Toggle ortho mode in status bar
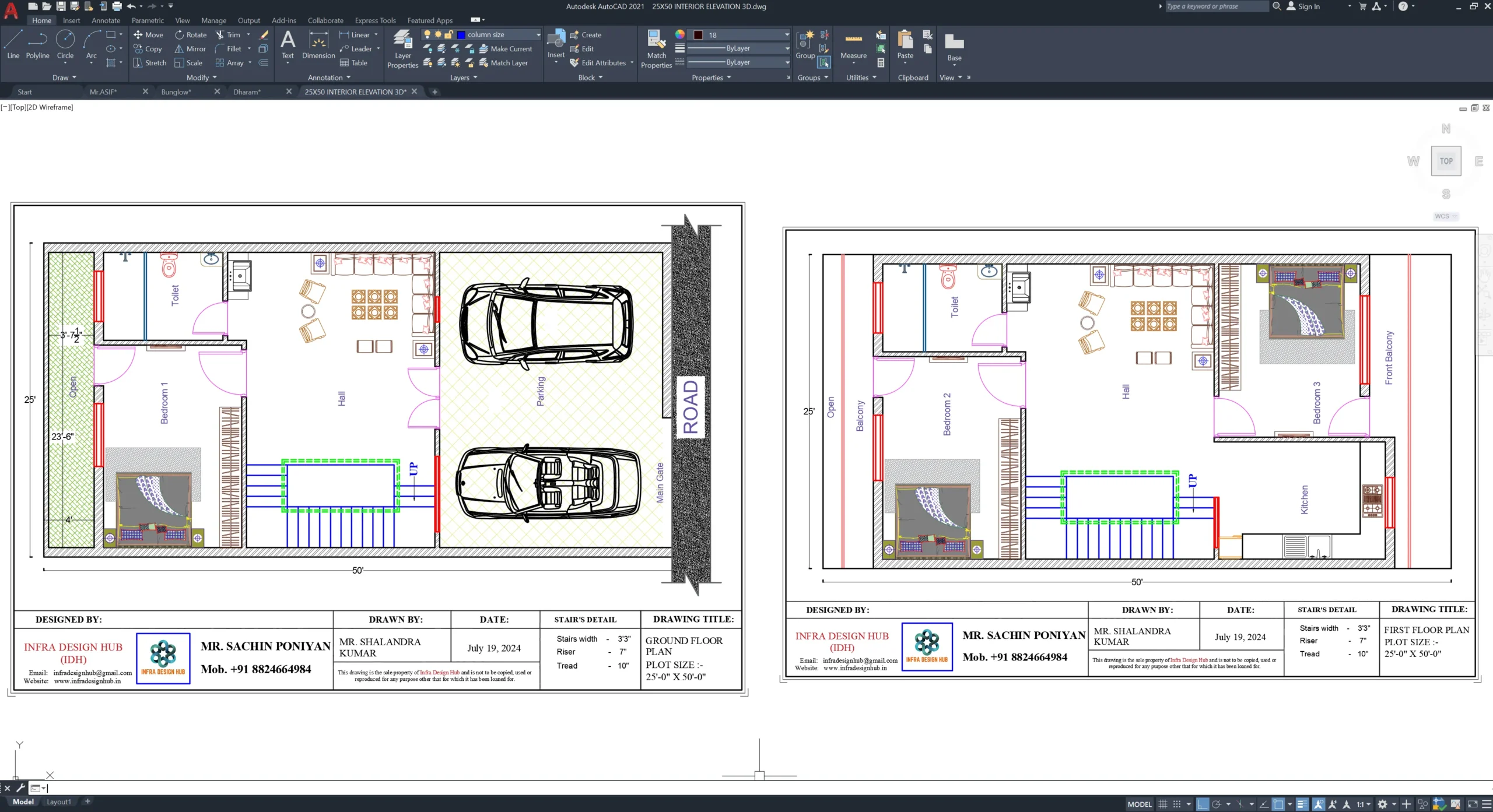The width and height of the screenshot is (1493, 812). [1203, 804]
